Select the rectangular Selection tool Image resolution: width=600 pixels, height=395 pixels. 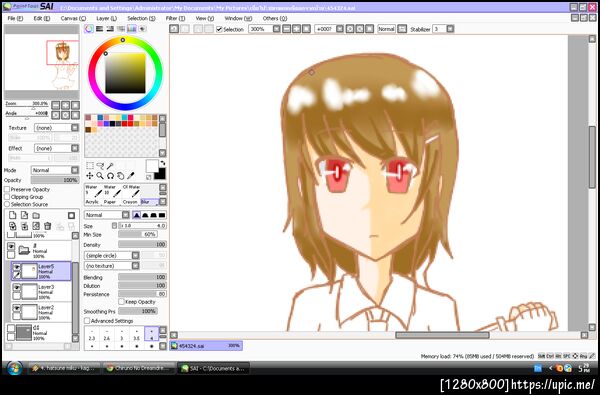point(90,166)
